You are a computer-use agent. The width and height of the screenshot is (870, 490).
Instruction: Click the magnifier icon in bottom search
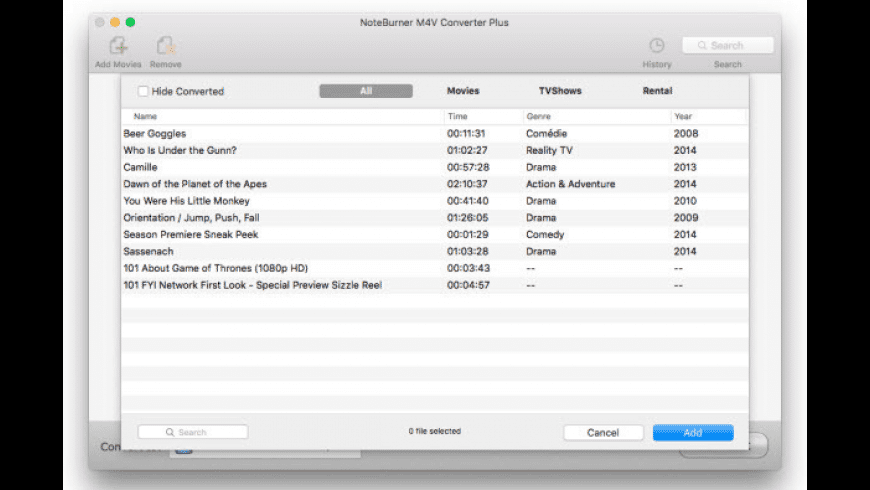(x=170, y=432)
